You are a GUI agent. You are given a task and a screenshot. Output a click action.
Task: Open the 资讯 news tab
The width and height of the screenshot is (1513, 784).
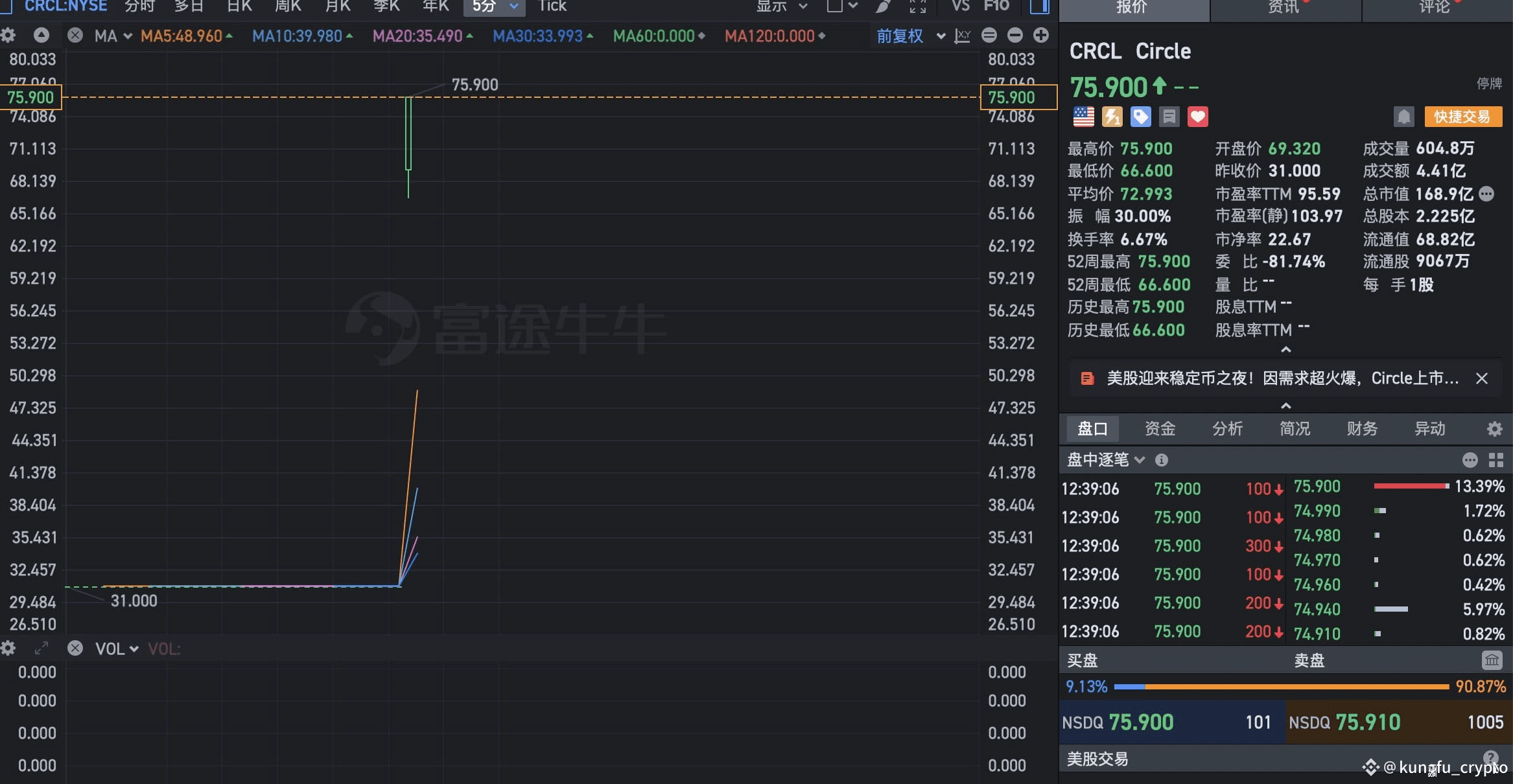(1285, 9)
